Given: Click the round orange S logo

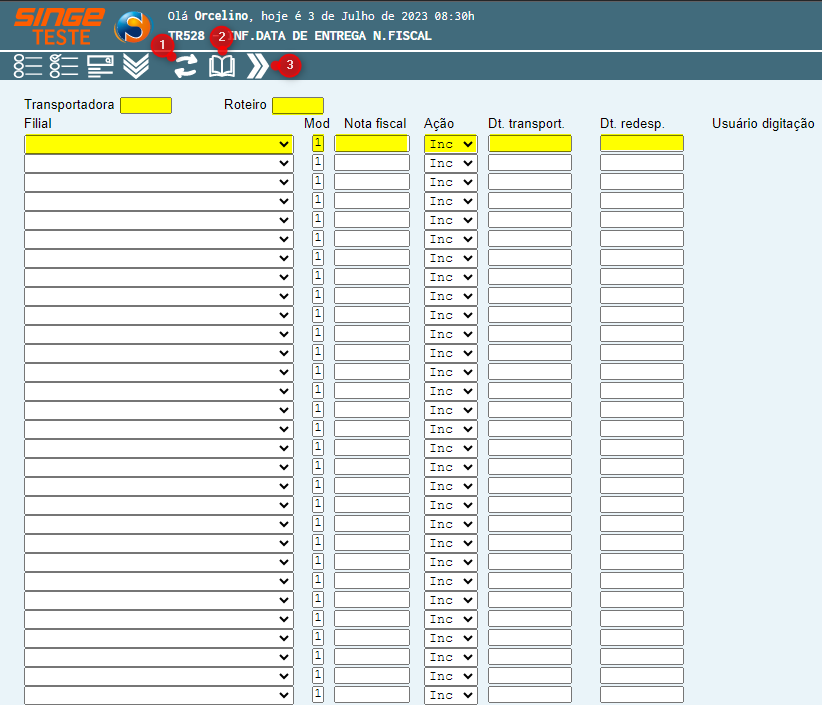Looking at the screenshot, I should pyautogui.click(x=132, y=26).
